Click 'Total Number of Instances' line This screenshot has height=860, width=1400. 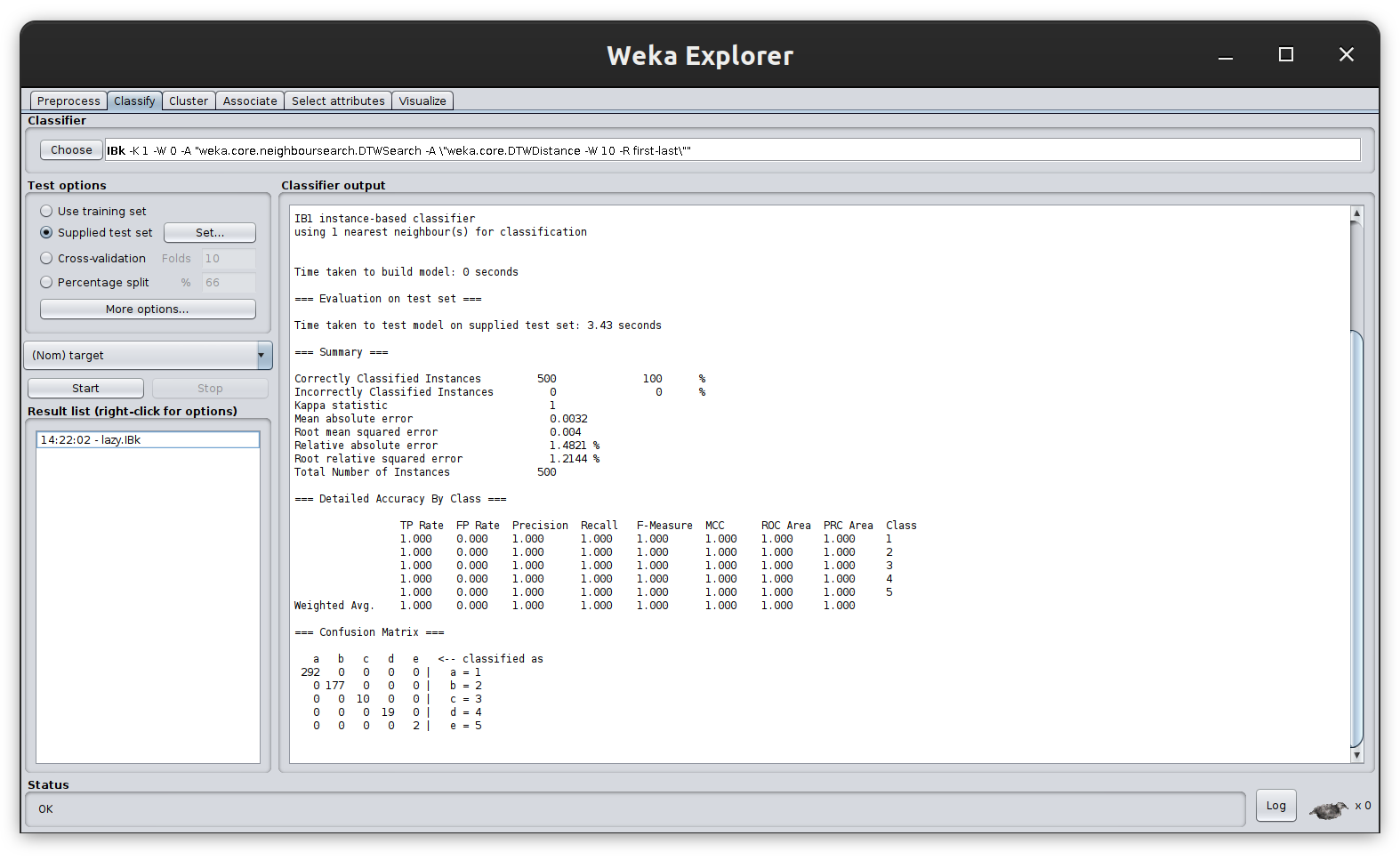425,472
